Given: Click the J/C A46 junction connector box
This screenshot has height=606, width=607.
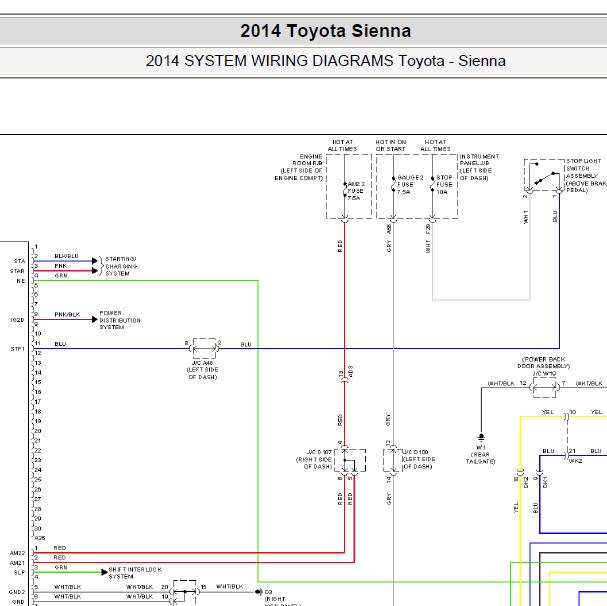Looking at the screenshot, I should 204,348.
